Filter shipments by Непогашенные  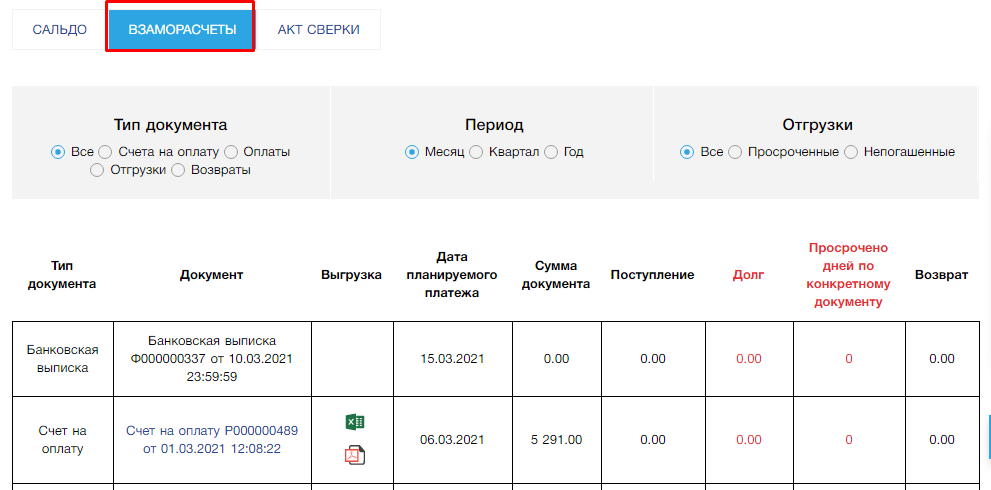851,152
